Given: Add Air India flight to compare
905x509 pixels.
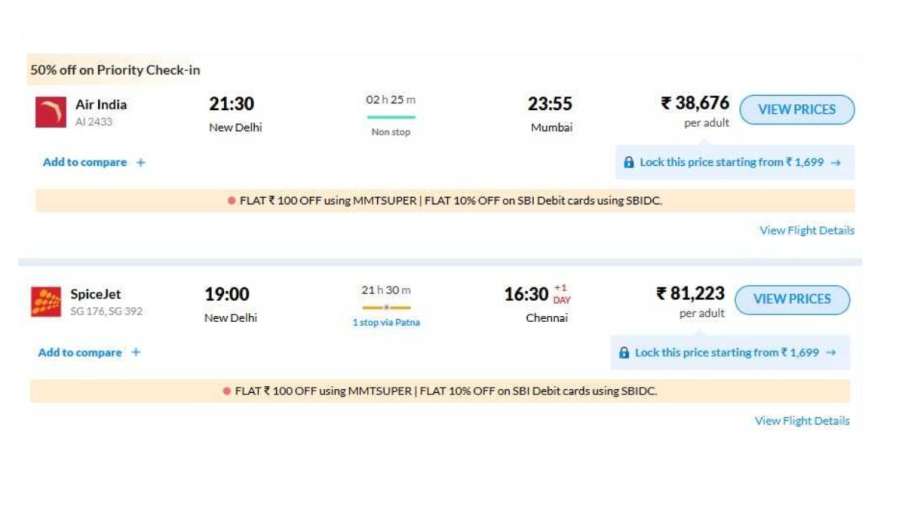Looking at the screenshot, I should pos(85,163).
